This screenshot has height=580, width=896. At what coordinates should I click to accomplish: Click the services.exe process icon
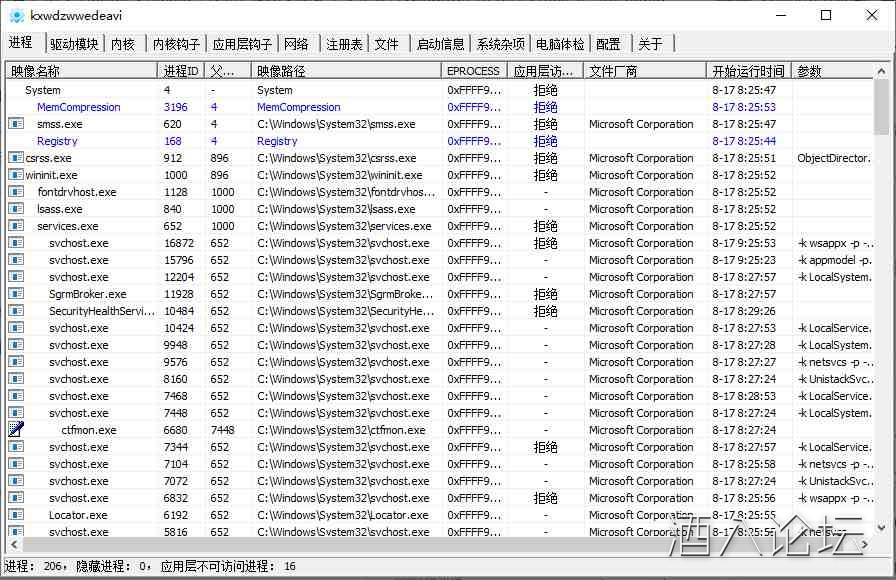click(16, 225)
